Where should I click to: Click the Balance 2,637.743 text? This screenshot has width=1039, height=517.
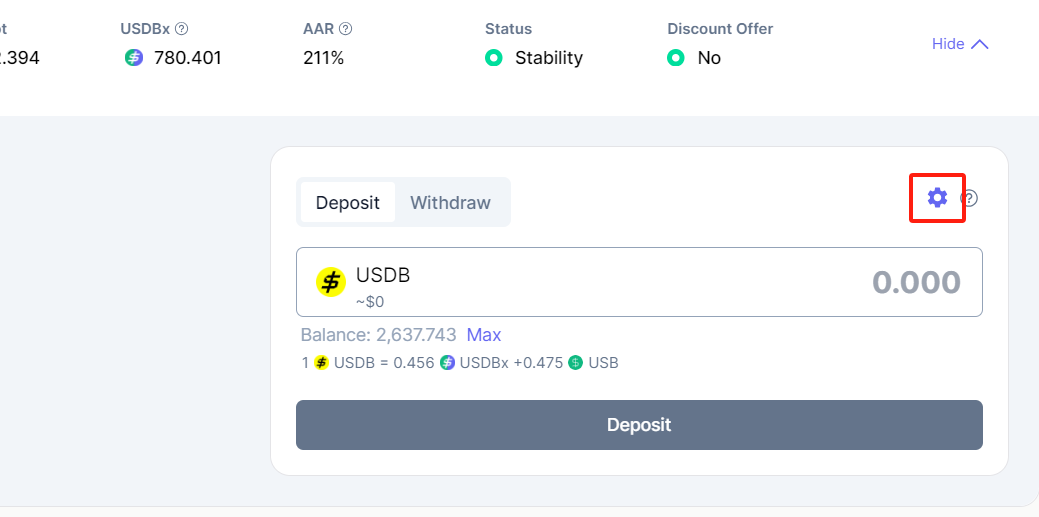[x=378, y=335]
